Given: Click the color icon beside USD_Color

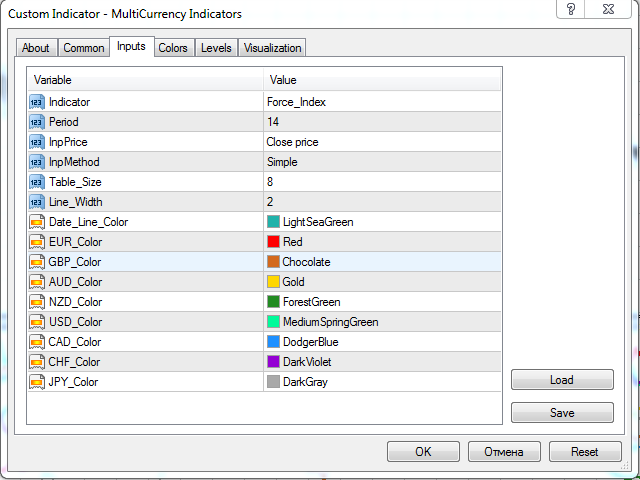Looking at the screenshot, I should [x=37, y=322].
